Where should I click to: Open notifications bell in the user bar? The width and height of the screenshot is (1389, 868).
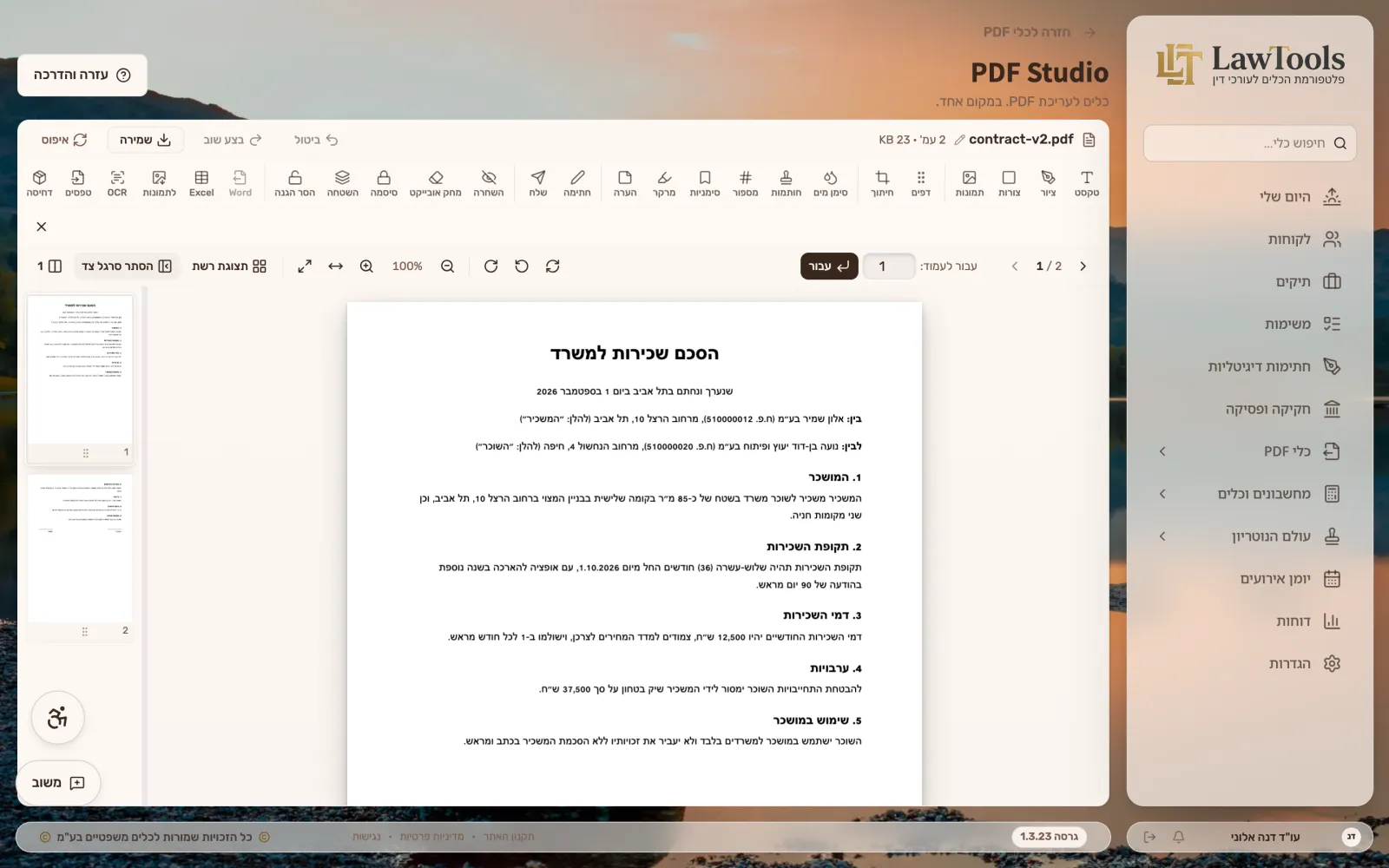1178,837
